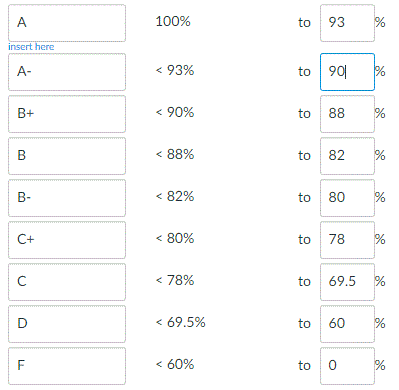Focus the 60 percent minimum field
Image resolution: width=399 pixels, height=390 pixels.
347,324
